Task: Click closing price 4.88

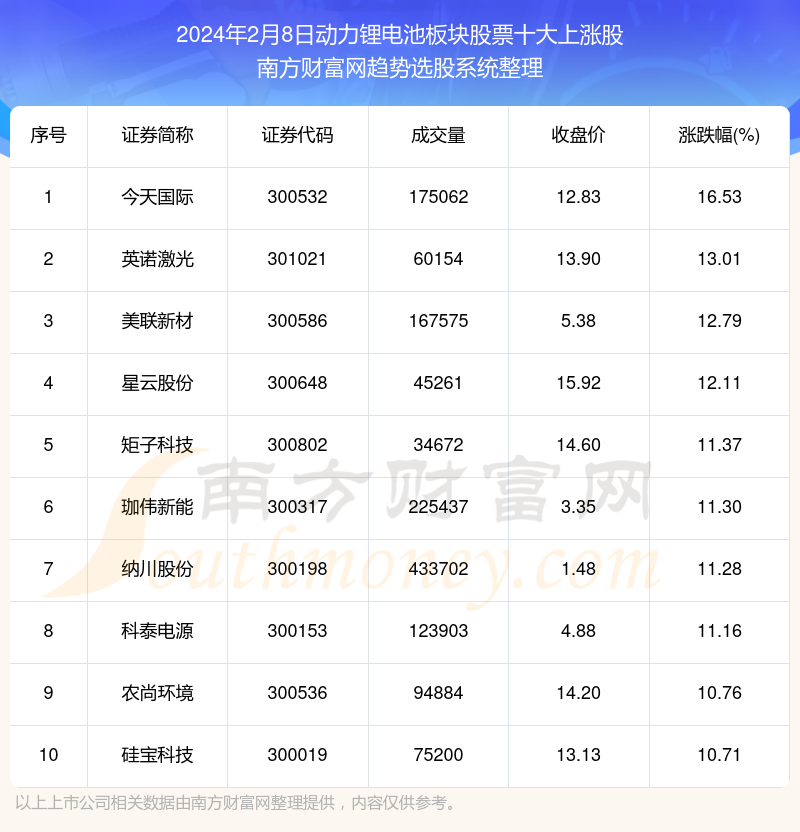Action: pos(578,631)
